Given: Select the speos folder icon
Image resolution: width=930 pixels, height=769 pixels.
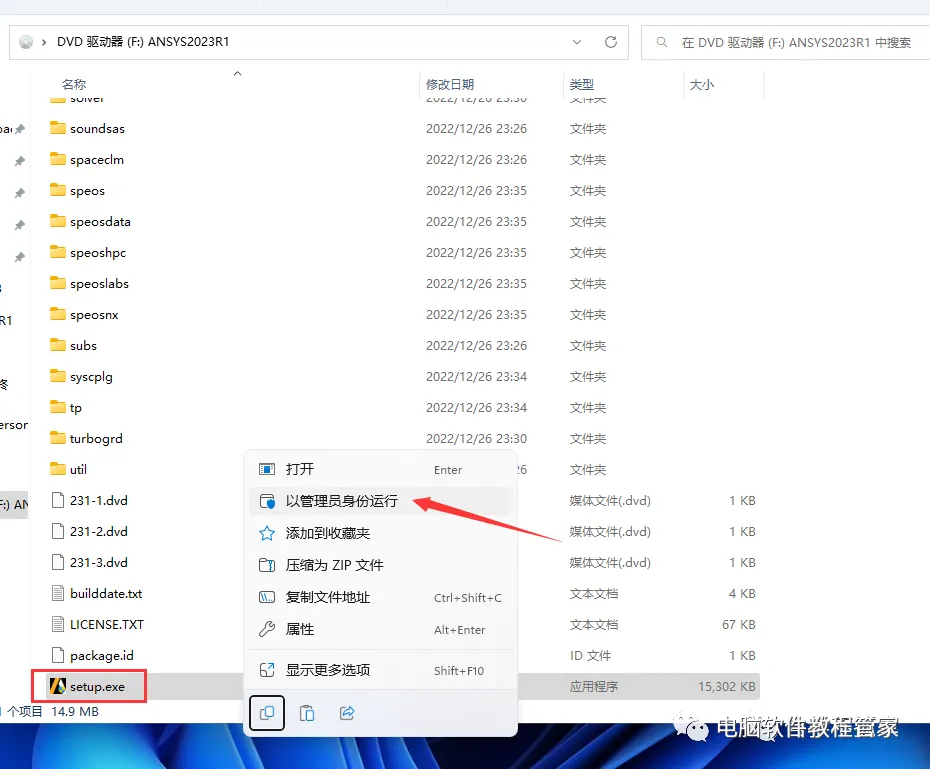Looking at the screenshot, I should (58, 190).
